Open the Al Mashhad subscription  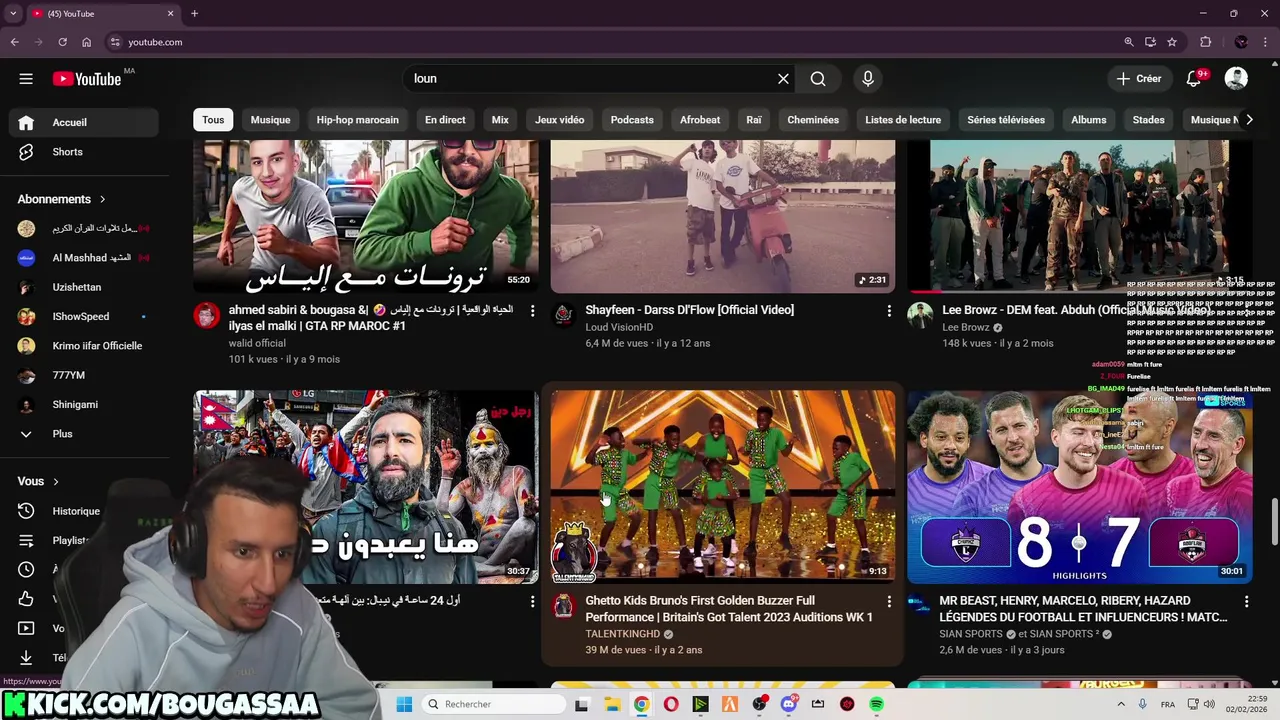(x=84, y=258)
